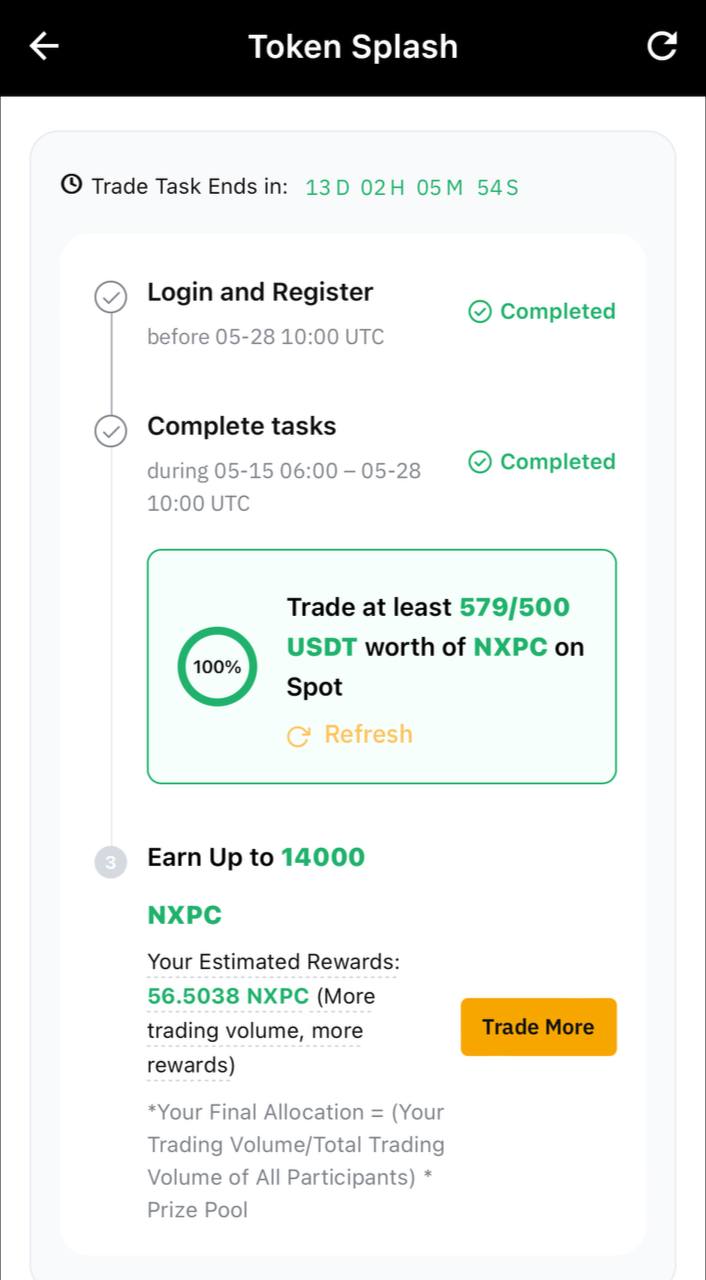Click the Login and Register step check circle
This screenshot has width=706, height=1280.
111,297
